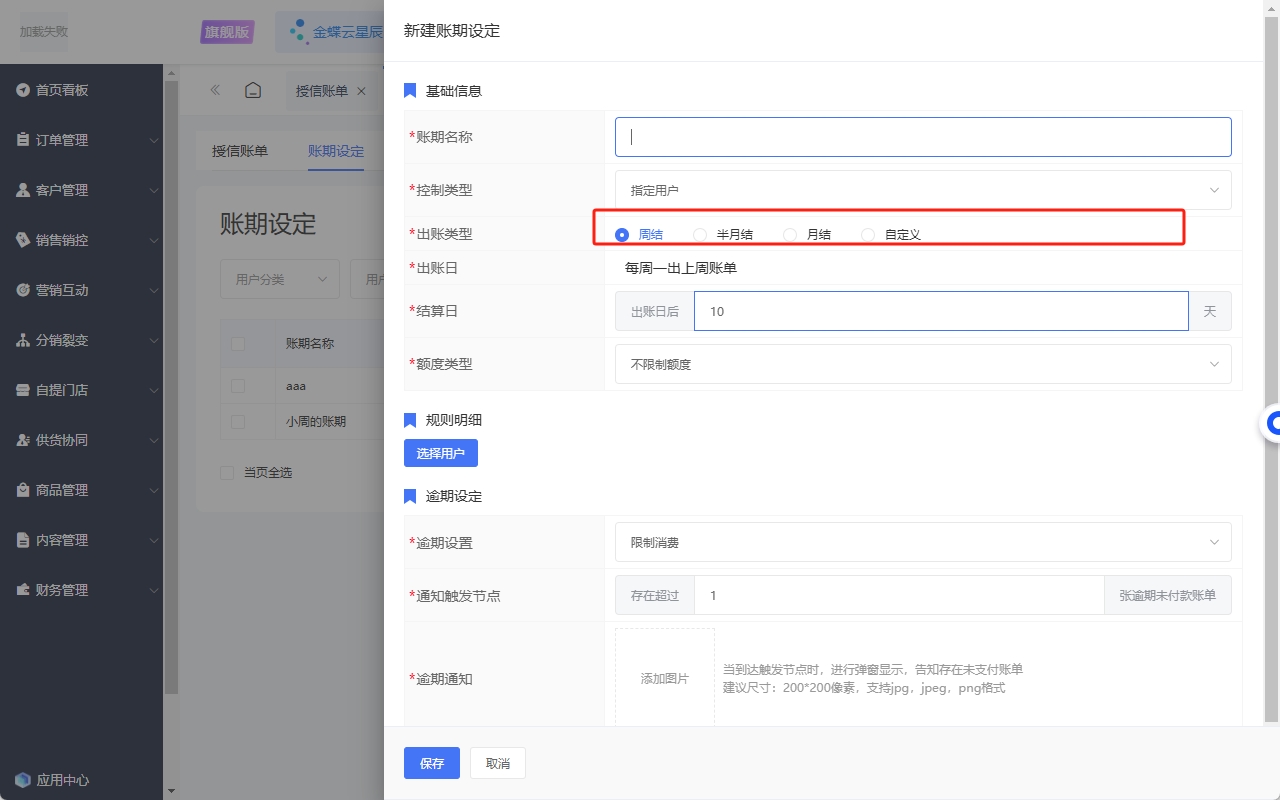Click the dialog's vertical scrollbar

(x=1272, y=370)
